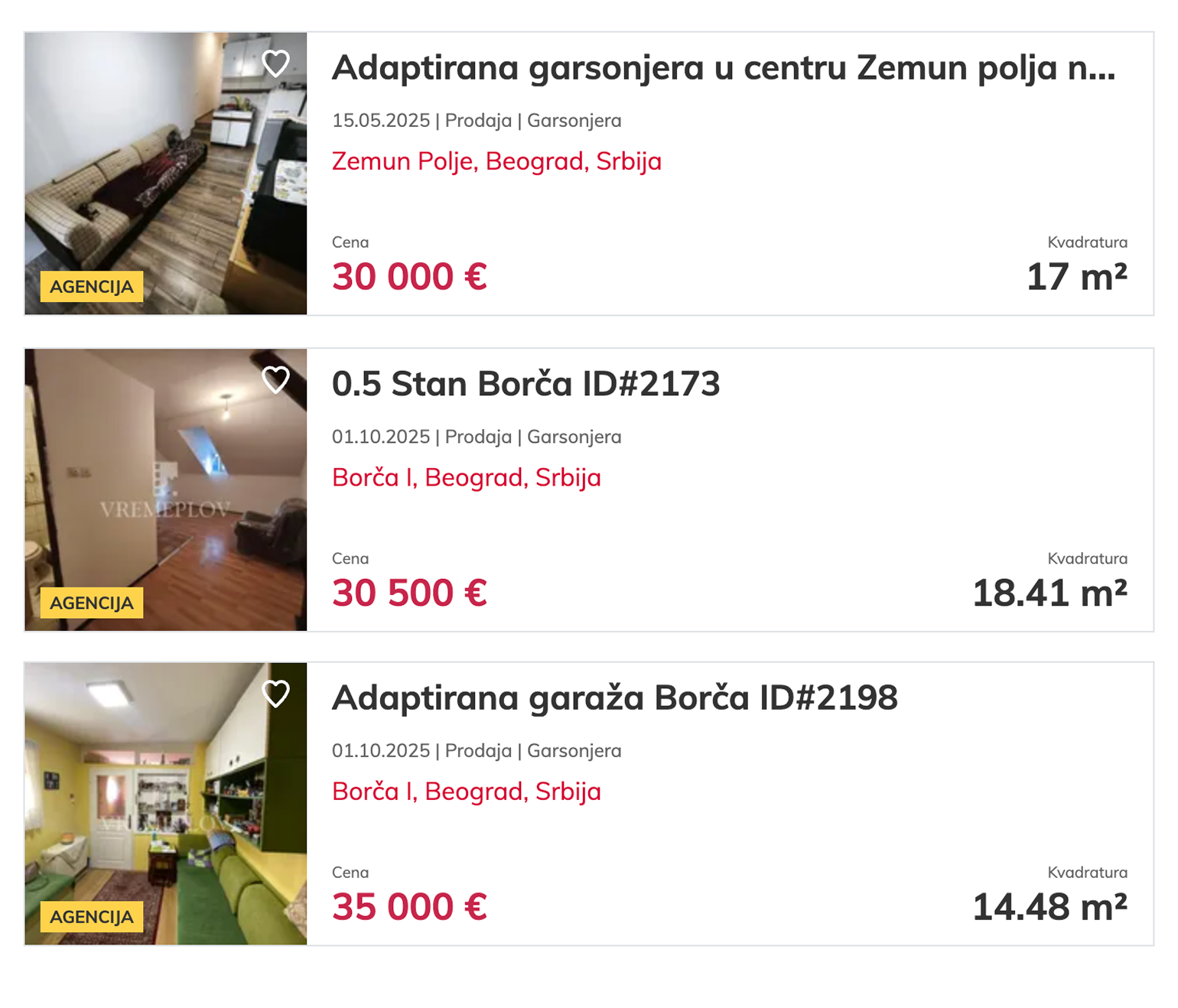The width and height of the screenshot is (1178, 1008).
Task: Click Borča I location under garaža listing
Action: (466, 792)
